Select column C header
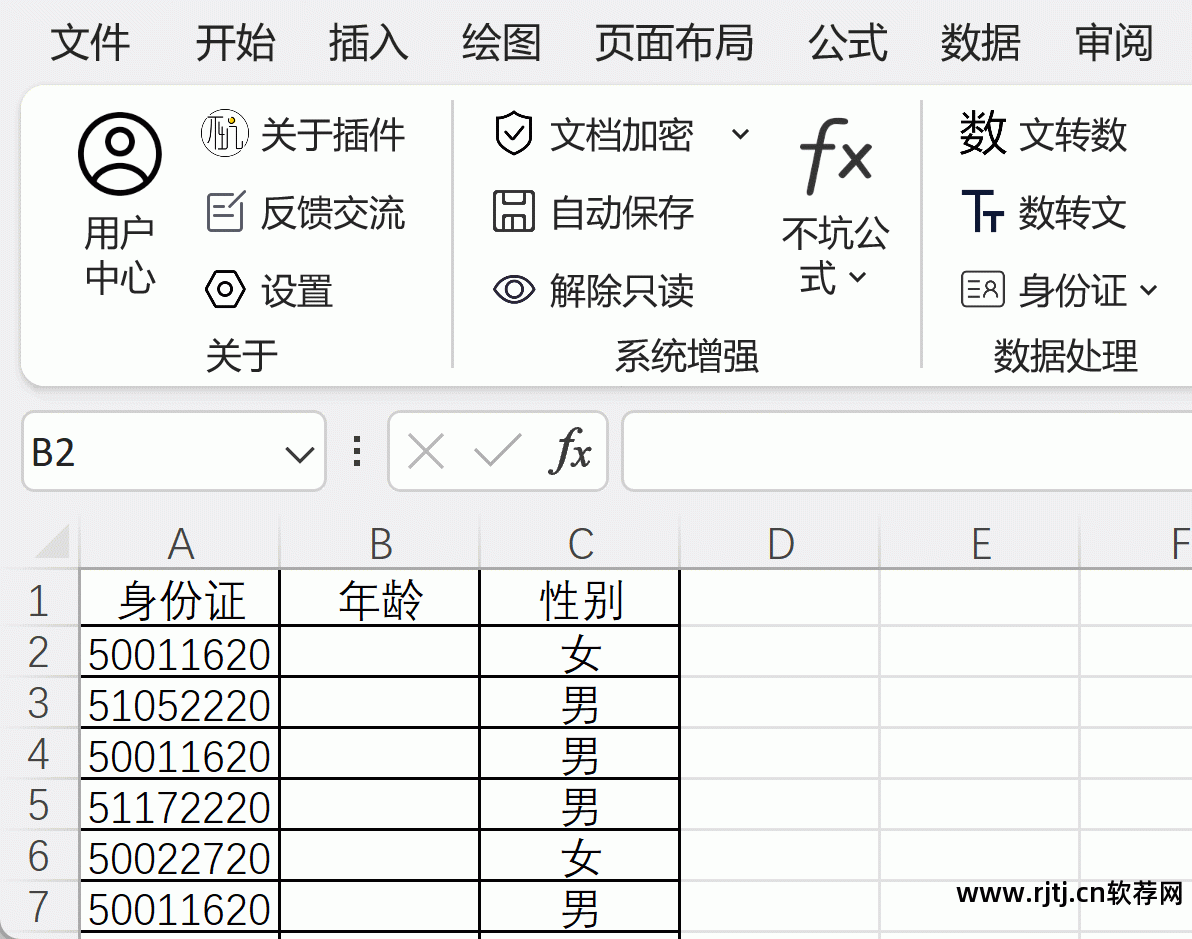This screenshot has width=1192, height=939. (x=580, y=543)
